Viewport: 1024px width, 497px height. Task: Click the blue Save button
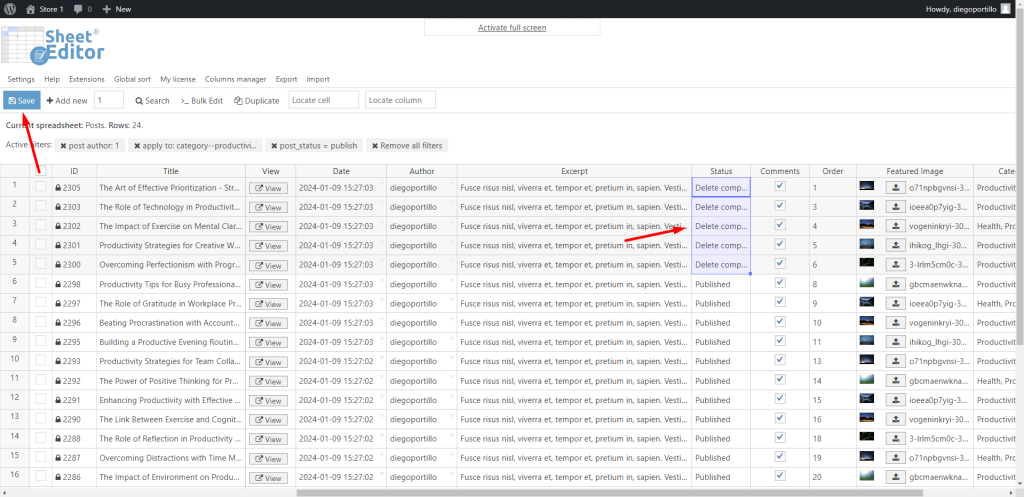(22, 101)
